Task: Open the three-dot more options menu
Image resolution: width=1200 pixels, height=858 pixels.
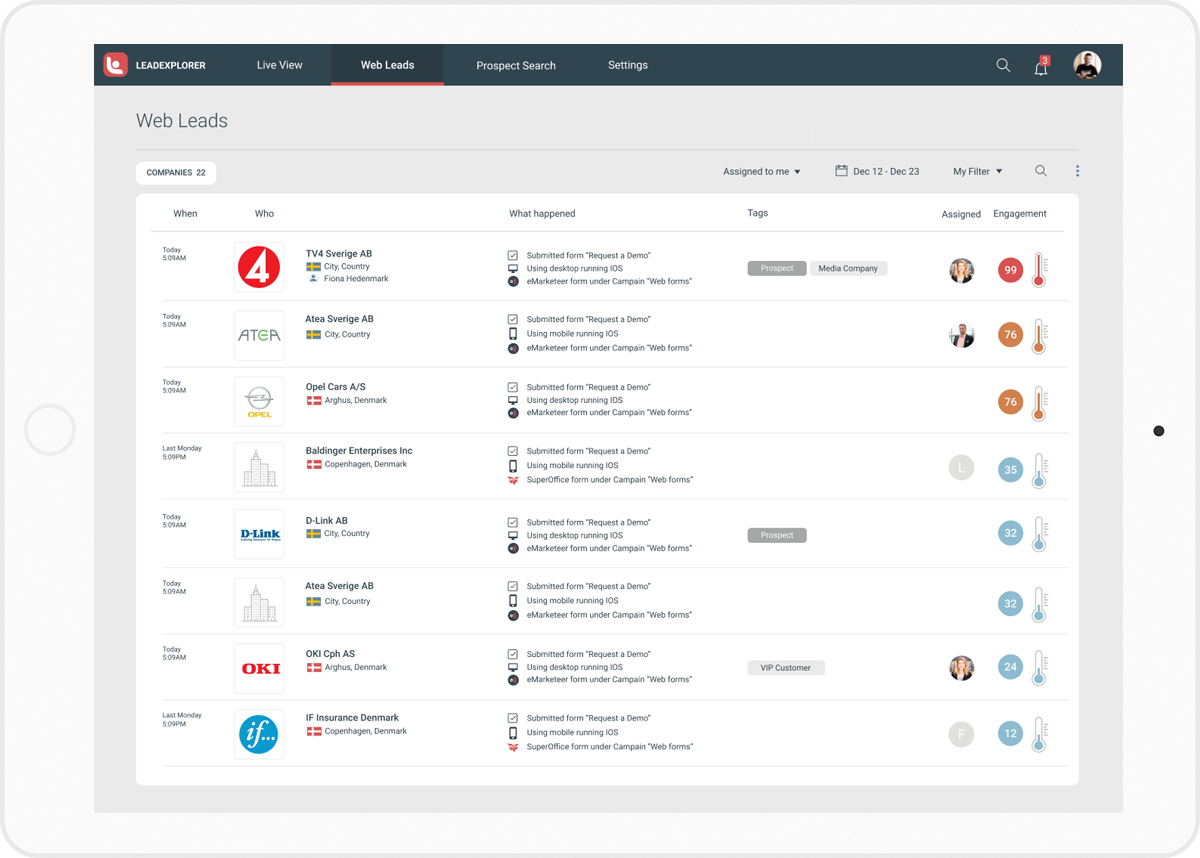Action: tap(1077, 171)
